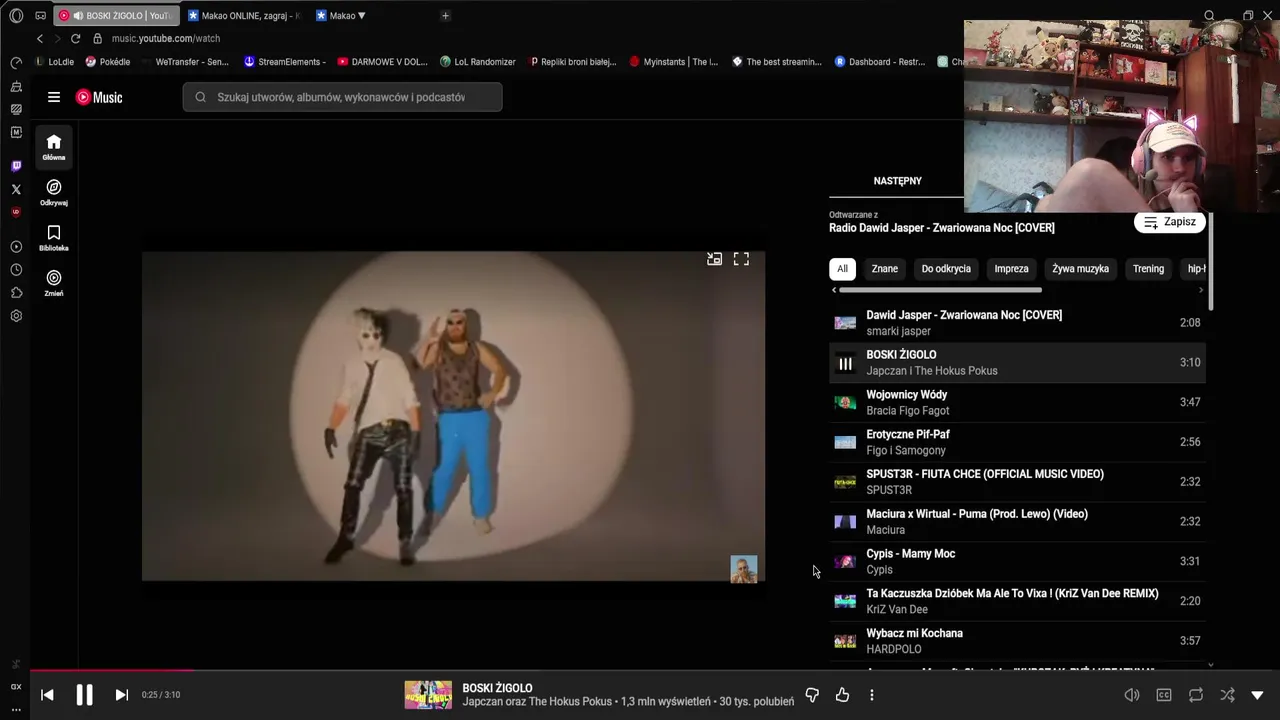The height and width of the screenshot is (720, 1280).
Task: Skip to next track
Action: [x=121, y=695]
